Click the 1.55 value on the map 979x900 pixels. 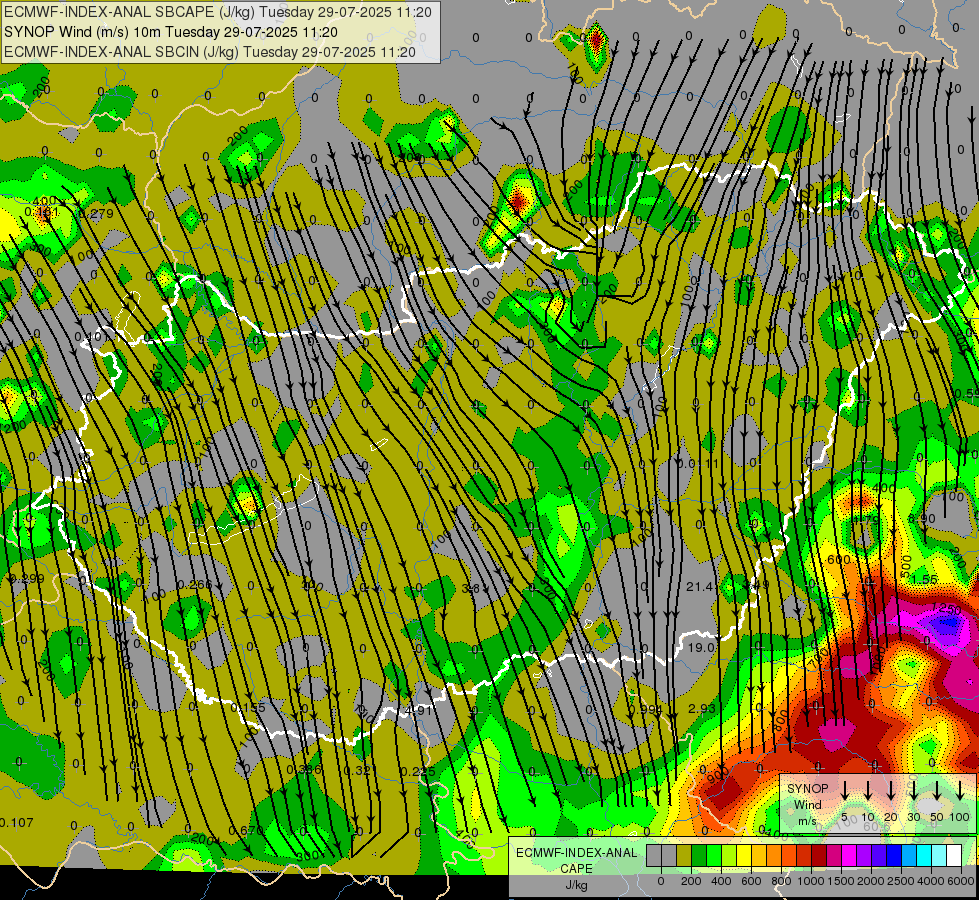tap(924, 579)
